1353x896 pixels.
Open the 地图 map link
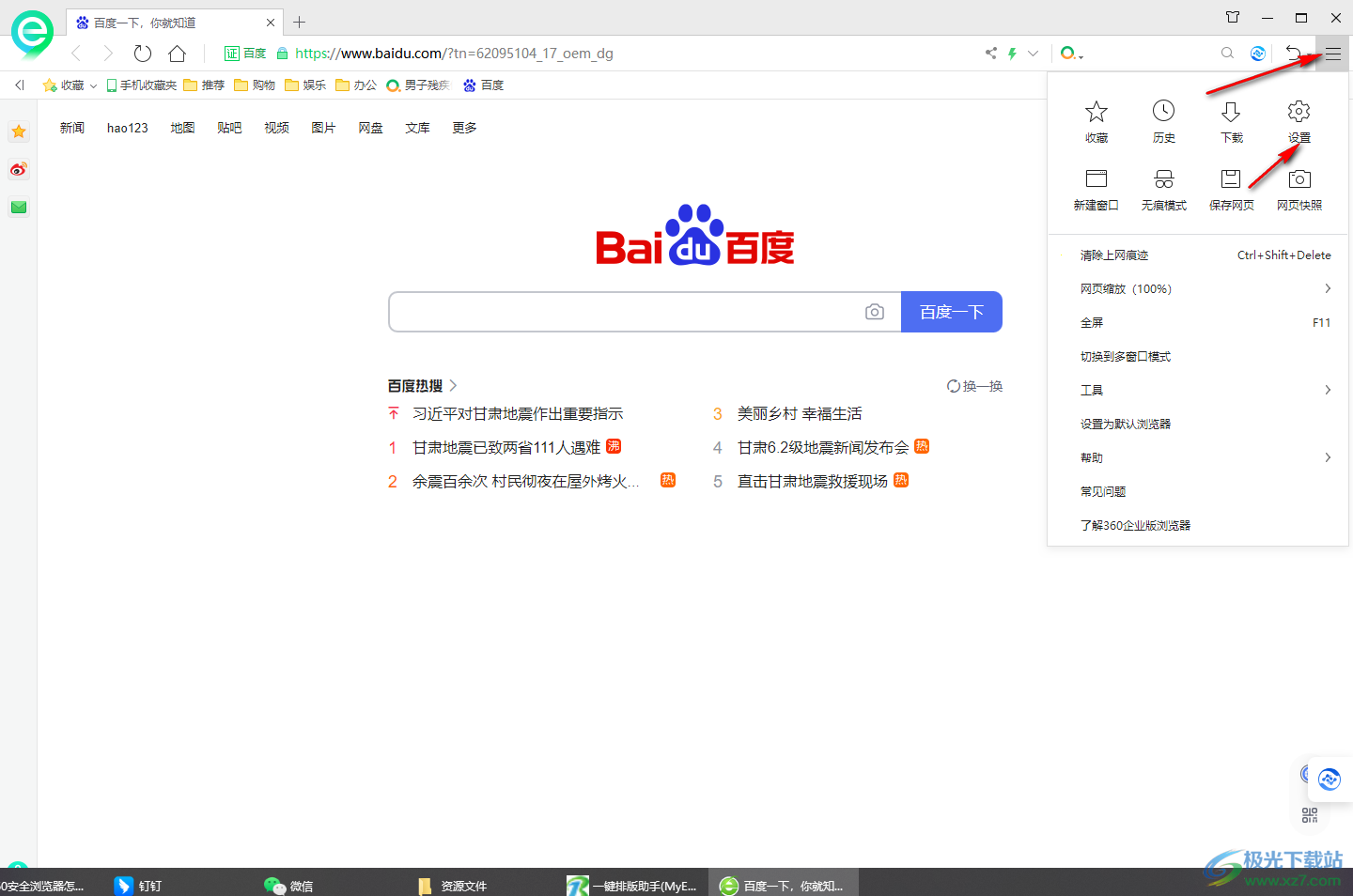pyautogui.click(x=182, y=128)
